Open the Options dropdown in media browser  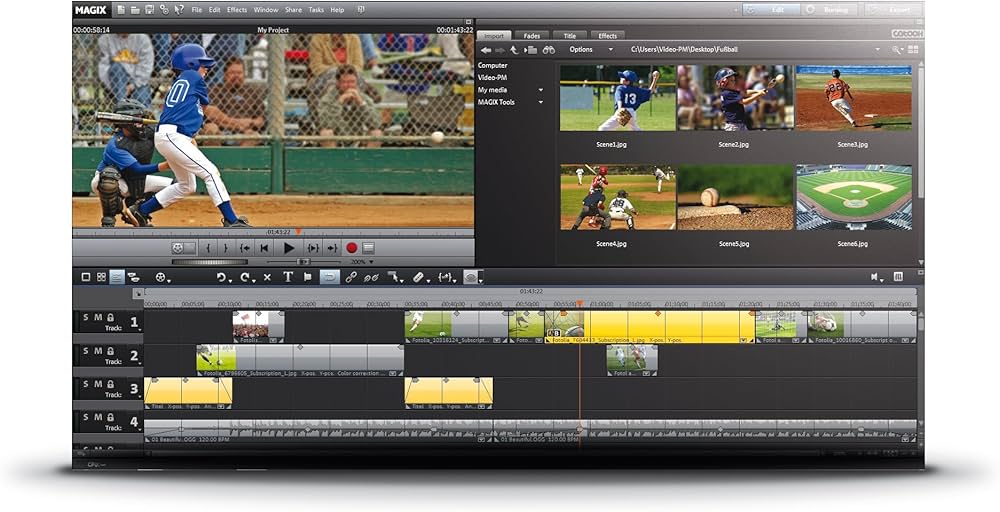pyautogui.click(x=609, y=49)
